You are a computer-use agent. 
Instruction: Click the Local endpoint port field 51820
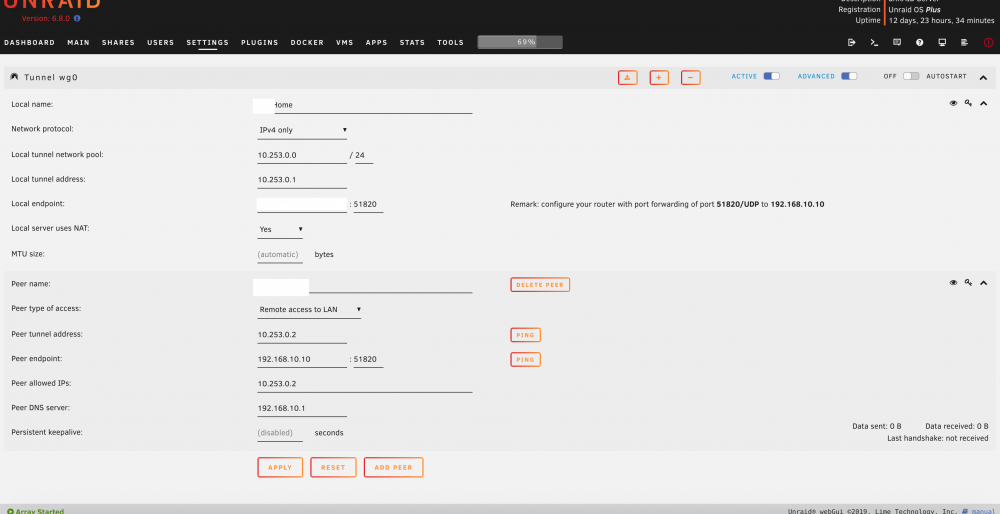click(x=369, y=205)
